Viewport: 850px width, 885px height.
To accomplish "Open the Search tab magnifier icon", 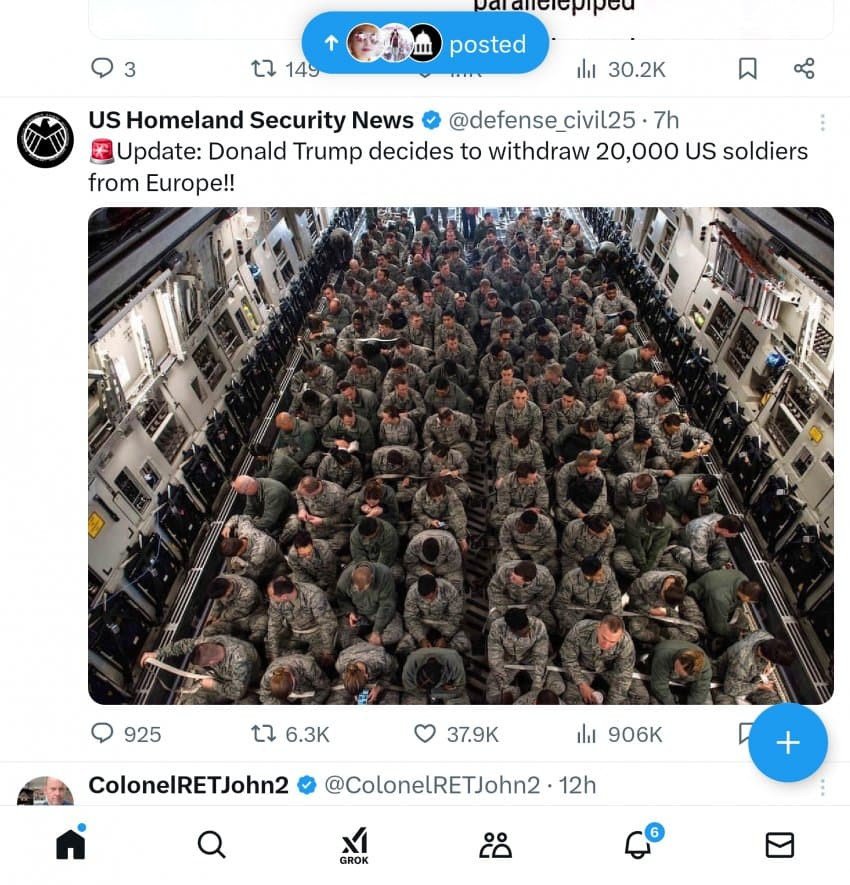I will [x=212, y=844].
